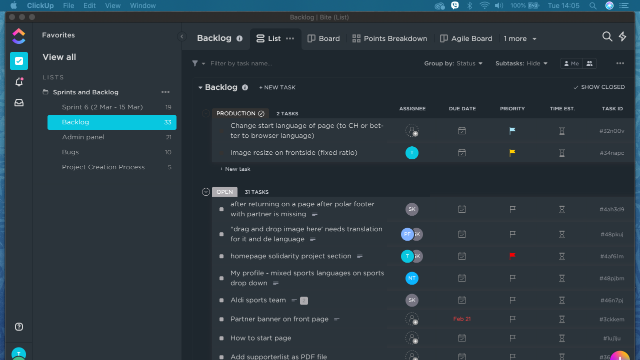Set priority flag for Image resize task
Viewport: 640px width, 360px height.
pos(512,153)
